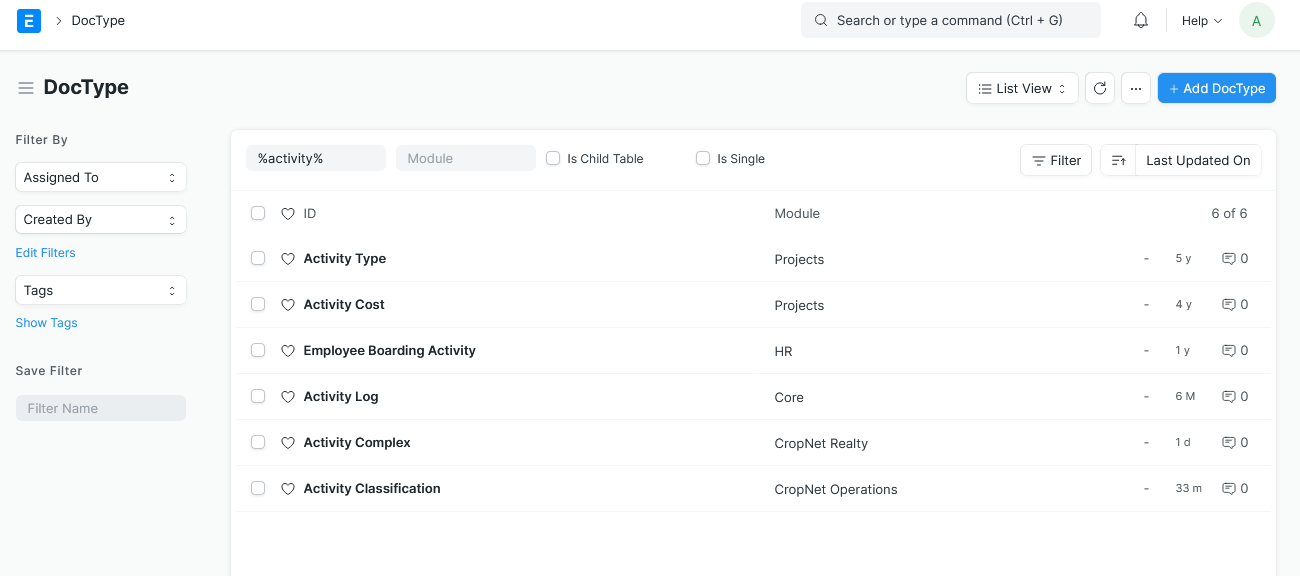
Task: Open the three-dots more options menu
Action: tap(1136, 88)
